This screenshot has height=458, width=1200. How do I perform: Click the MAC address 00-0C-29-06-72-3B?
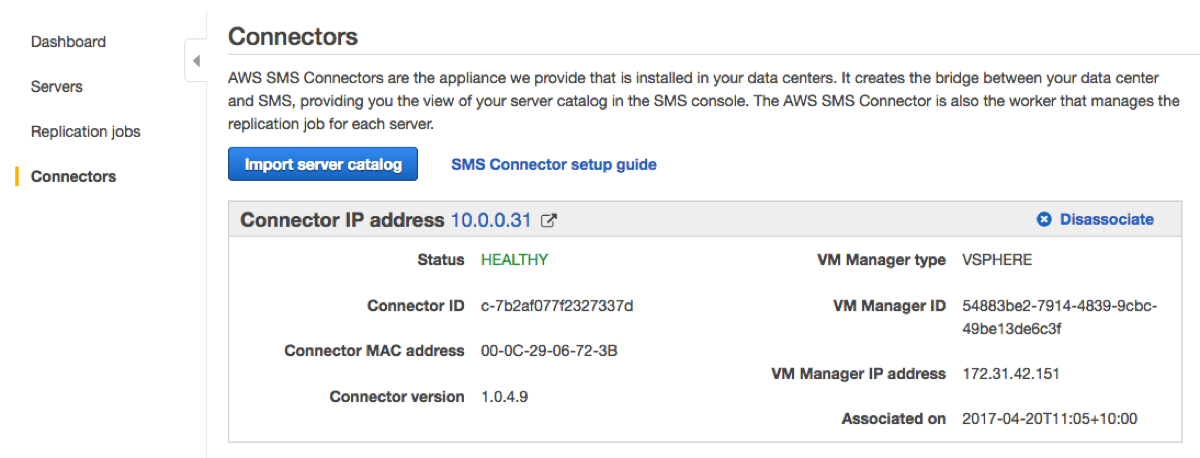pos(549,351)
